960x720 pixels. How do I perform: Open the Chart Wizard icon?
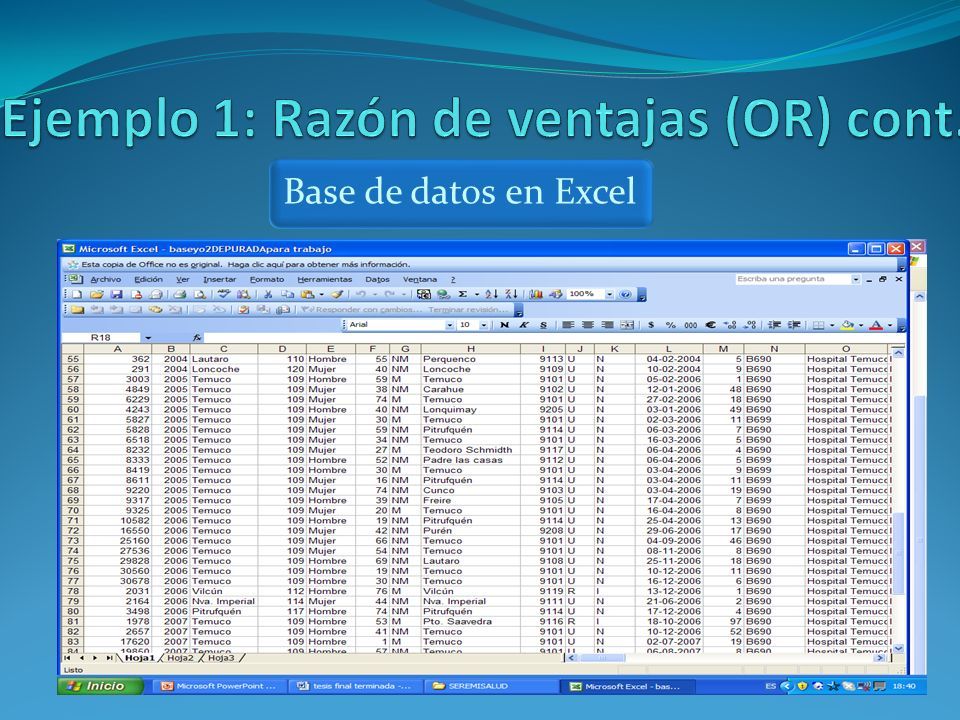pos(536,294)
